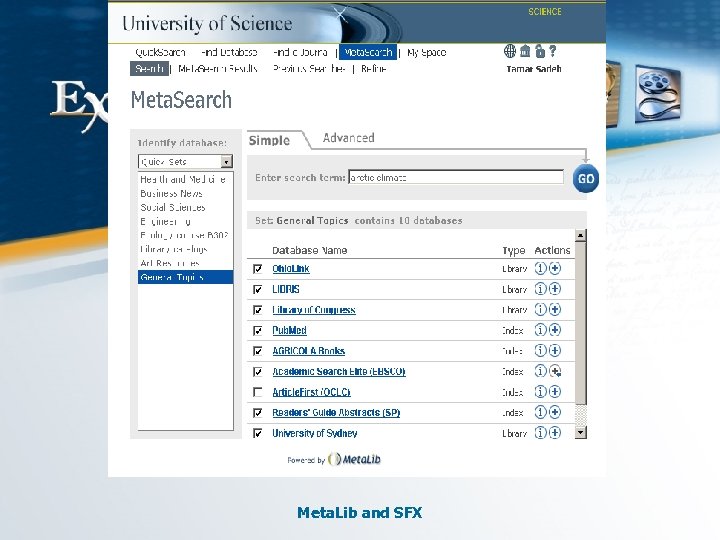Add ArticleFirst (OCLC) via plus icon
The image size is (720, 540).
(x=555, y=391)
